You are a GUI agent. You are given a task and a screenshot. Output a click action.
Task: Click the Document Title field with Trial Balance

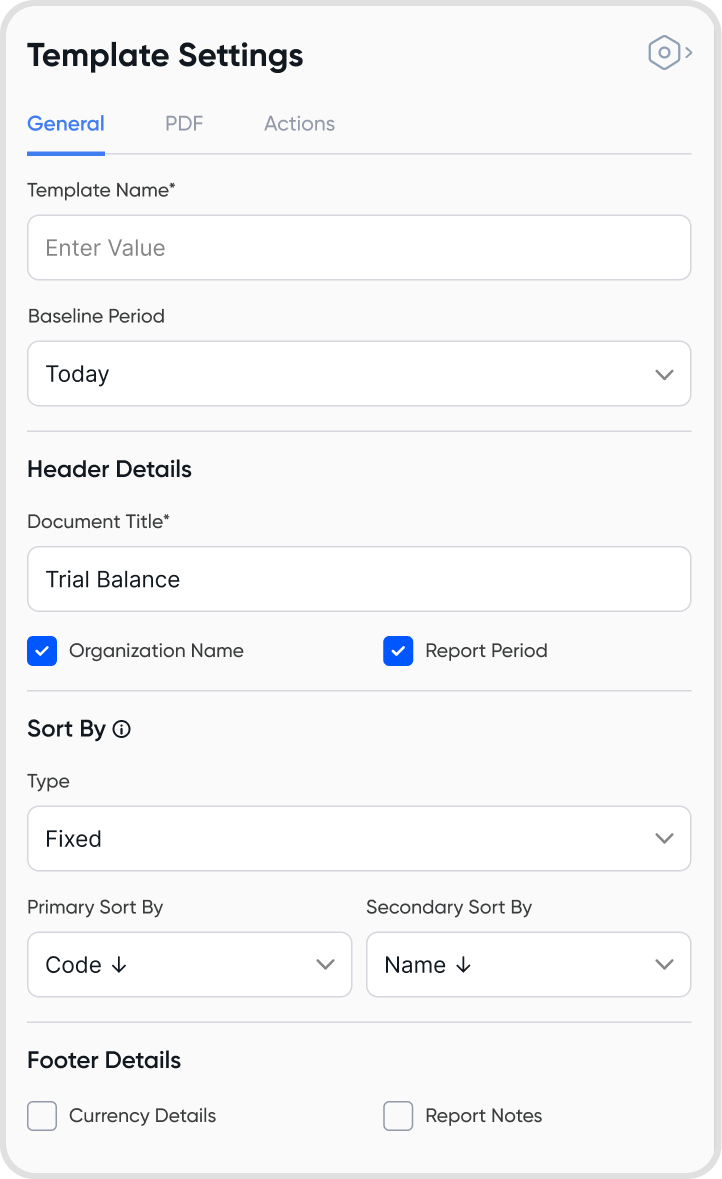point(358,579)
